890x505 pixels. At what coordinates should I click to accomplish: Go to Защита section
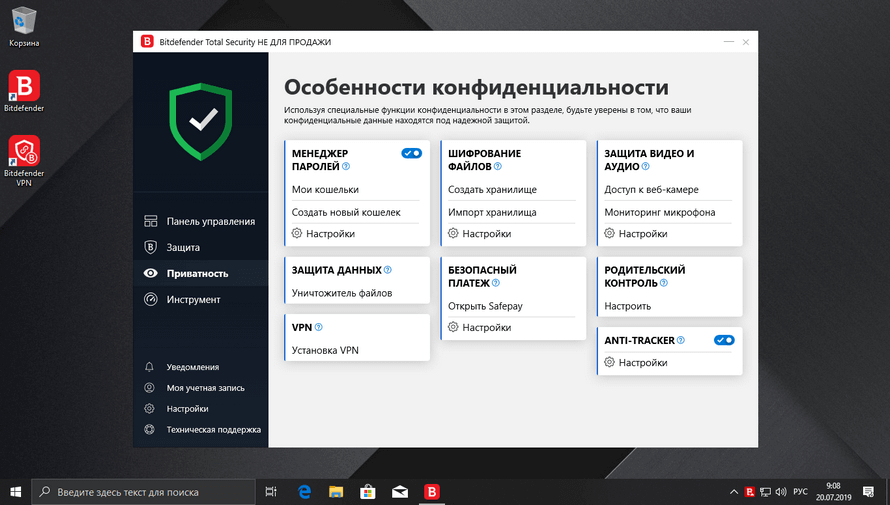[x=200, y=247]
